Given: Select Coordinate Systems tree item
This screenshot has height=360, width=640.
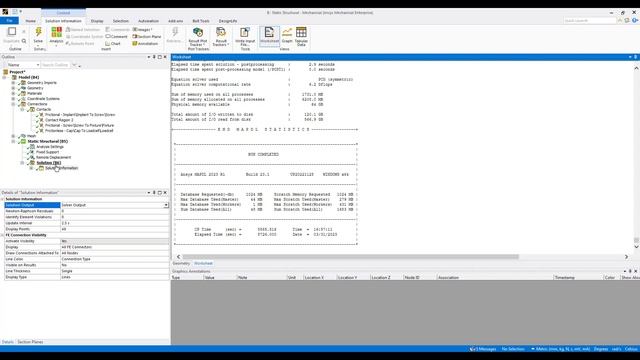Looking at the screenshot, I should (x=43, y=98).
